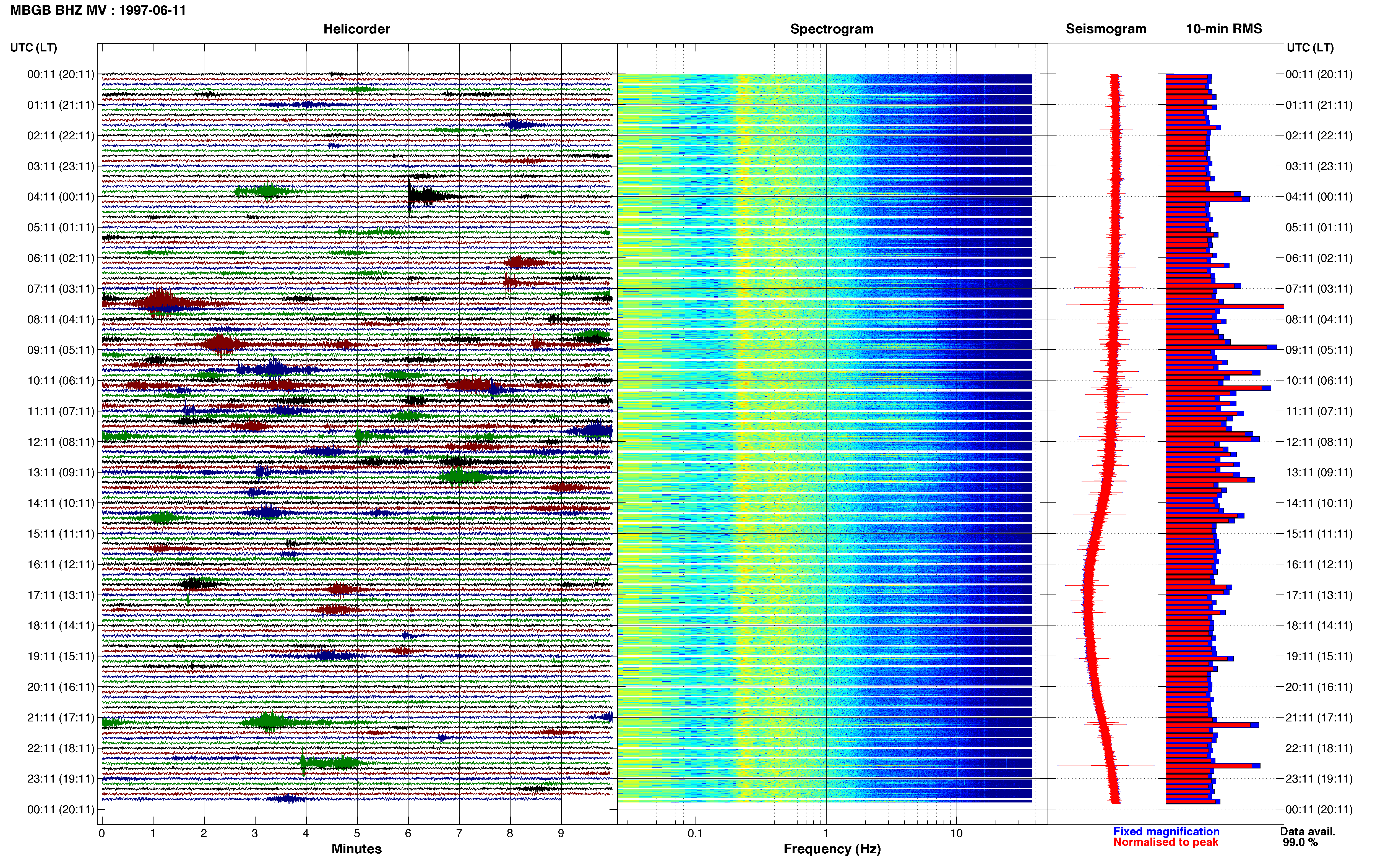Click right time label 01:11 (21:11)
This screenshot has height=868, width=1388.
click(x=1319, y=105)
